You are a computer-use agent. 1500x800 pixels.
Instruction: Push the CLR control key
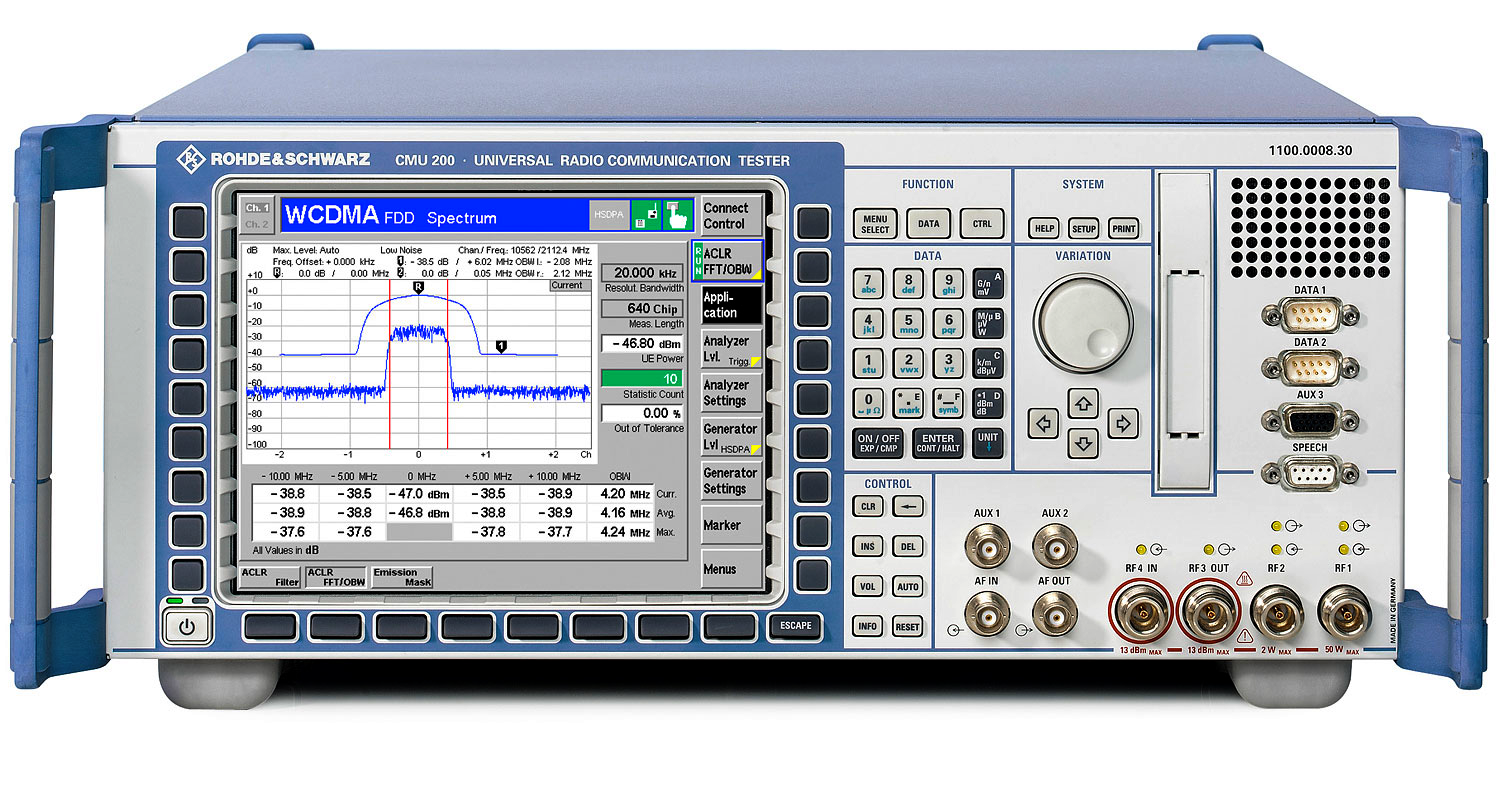867,507
